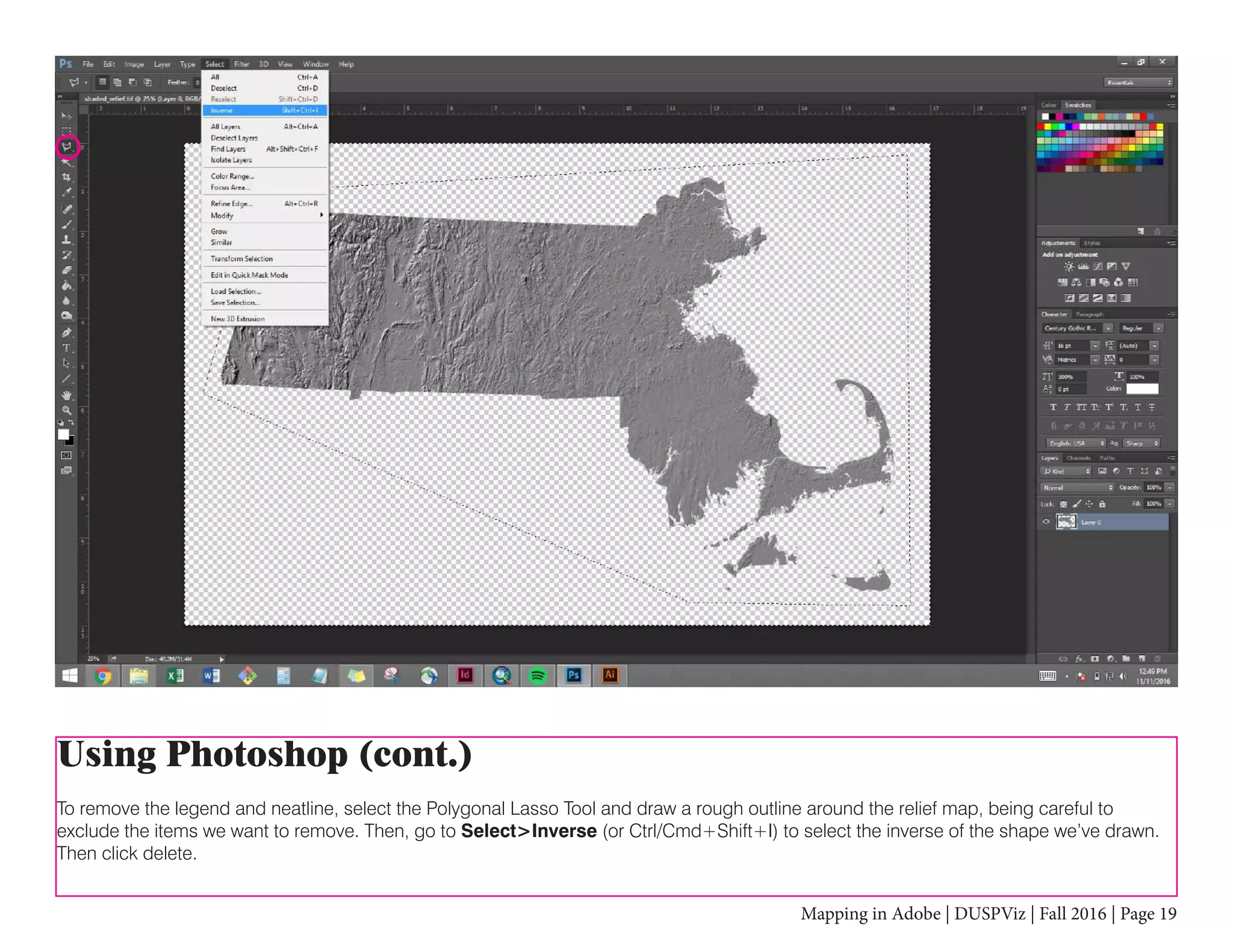Open the Sharp anti-aliasing dropdown

[x=1141, y=443]
